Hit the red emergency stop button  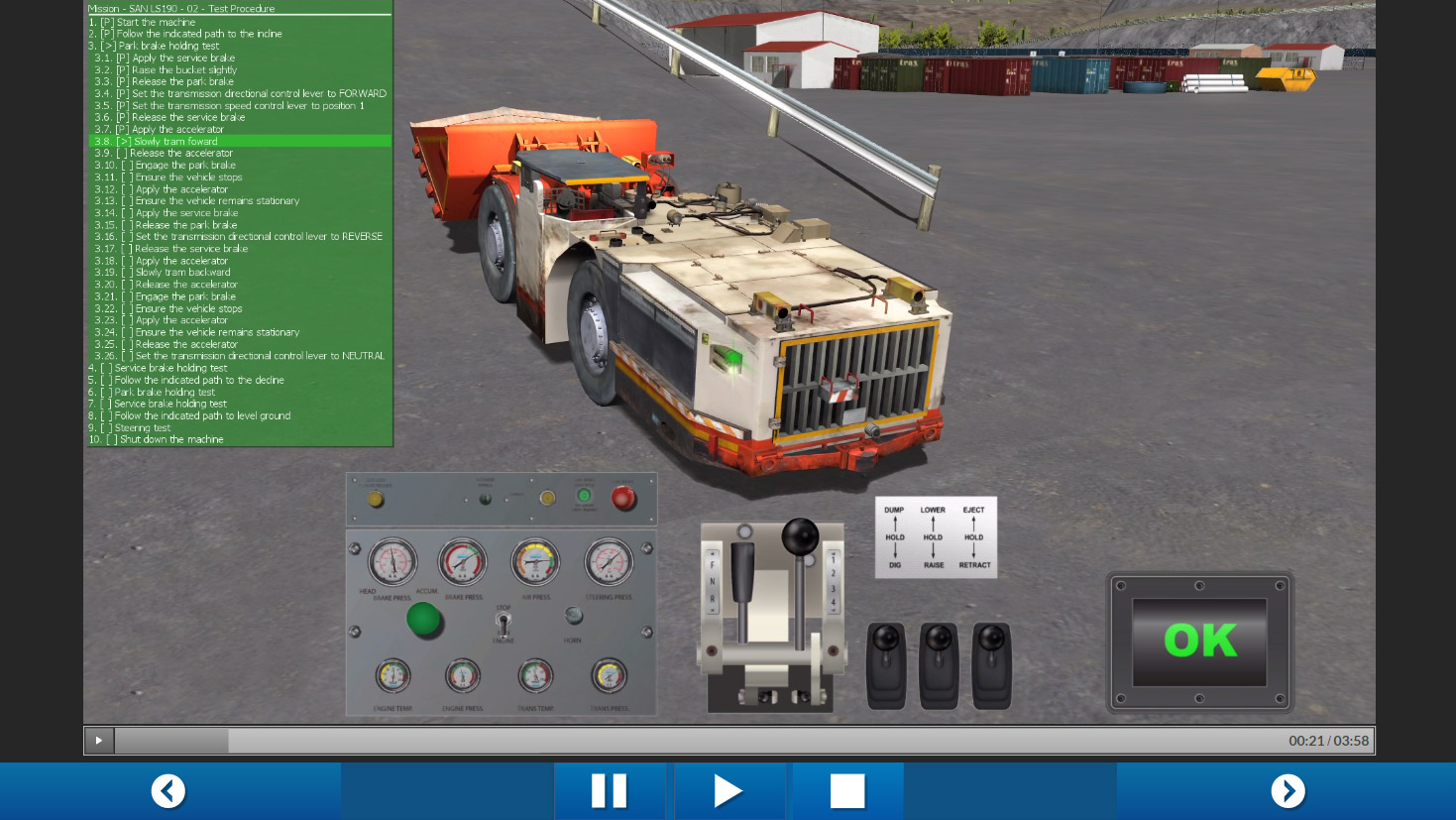tap(623, 498)
